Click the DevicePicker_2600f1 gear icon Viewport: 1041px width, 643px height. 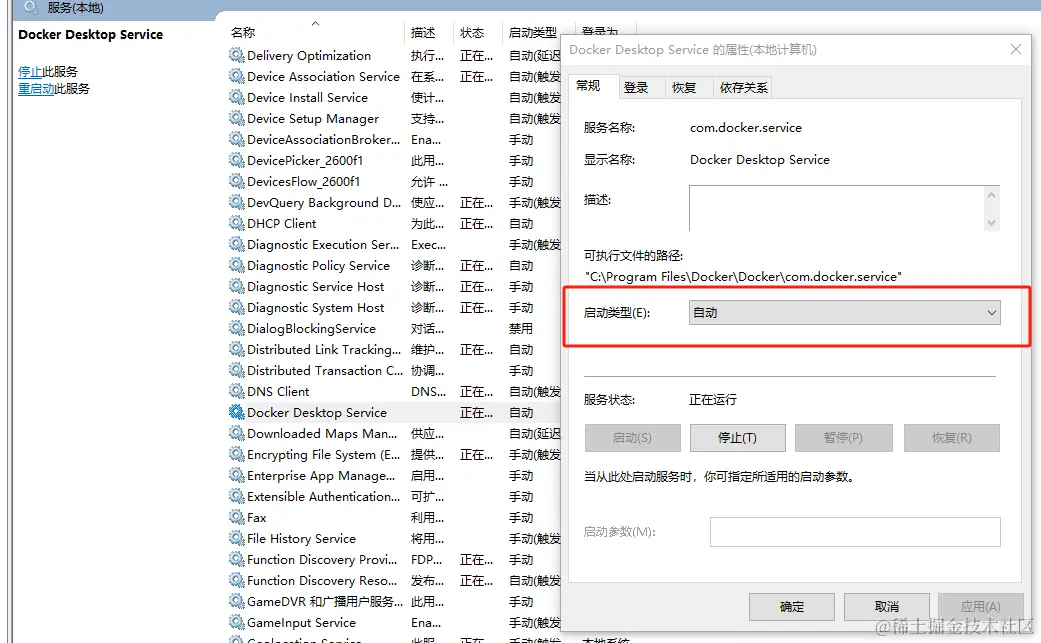pos(236,160)
